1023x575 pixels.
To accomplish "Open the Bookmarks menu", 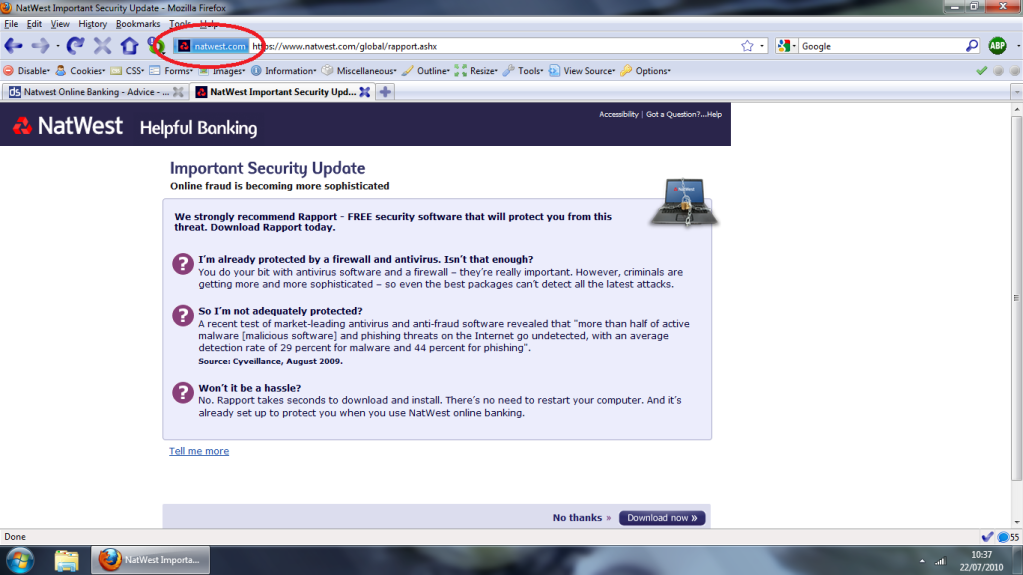I will click(138, 24).
